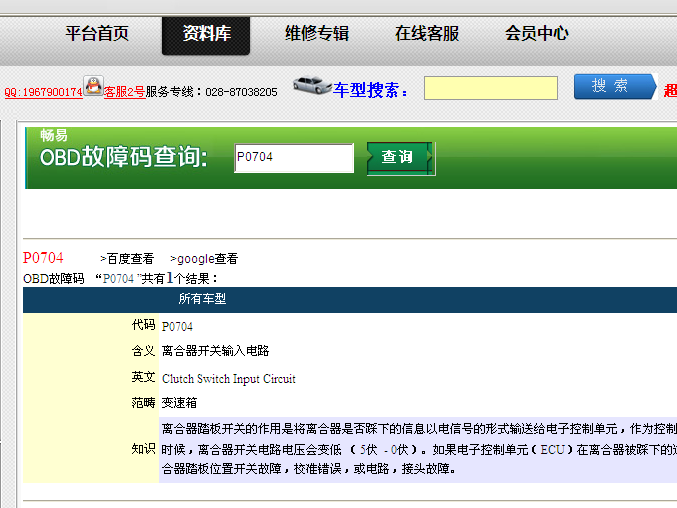Click the QQ penguin chat icon

pos(93,85)
